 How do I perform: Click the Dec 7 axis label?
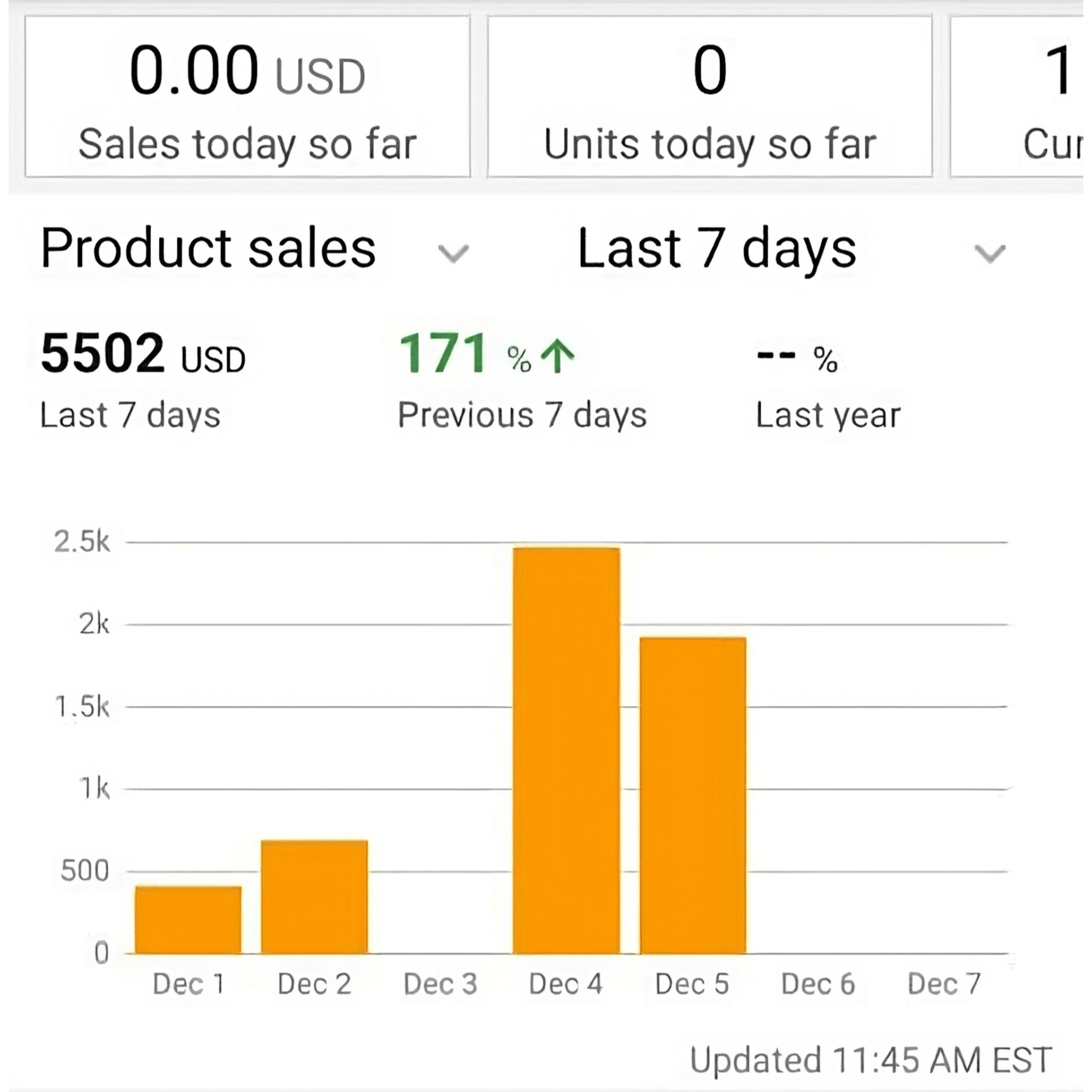pyautogui.click(x=944, y=984)
